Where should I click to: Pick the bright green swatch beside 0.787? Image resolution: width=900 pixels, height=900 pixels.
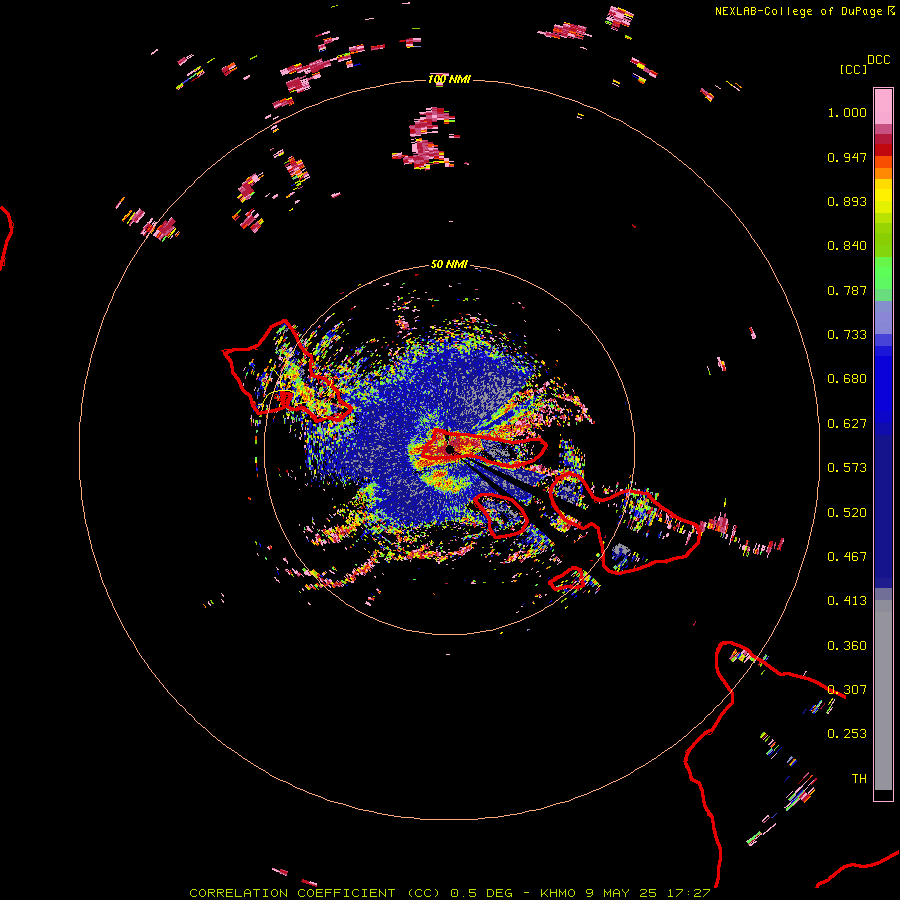883,278
